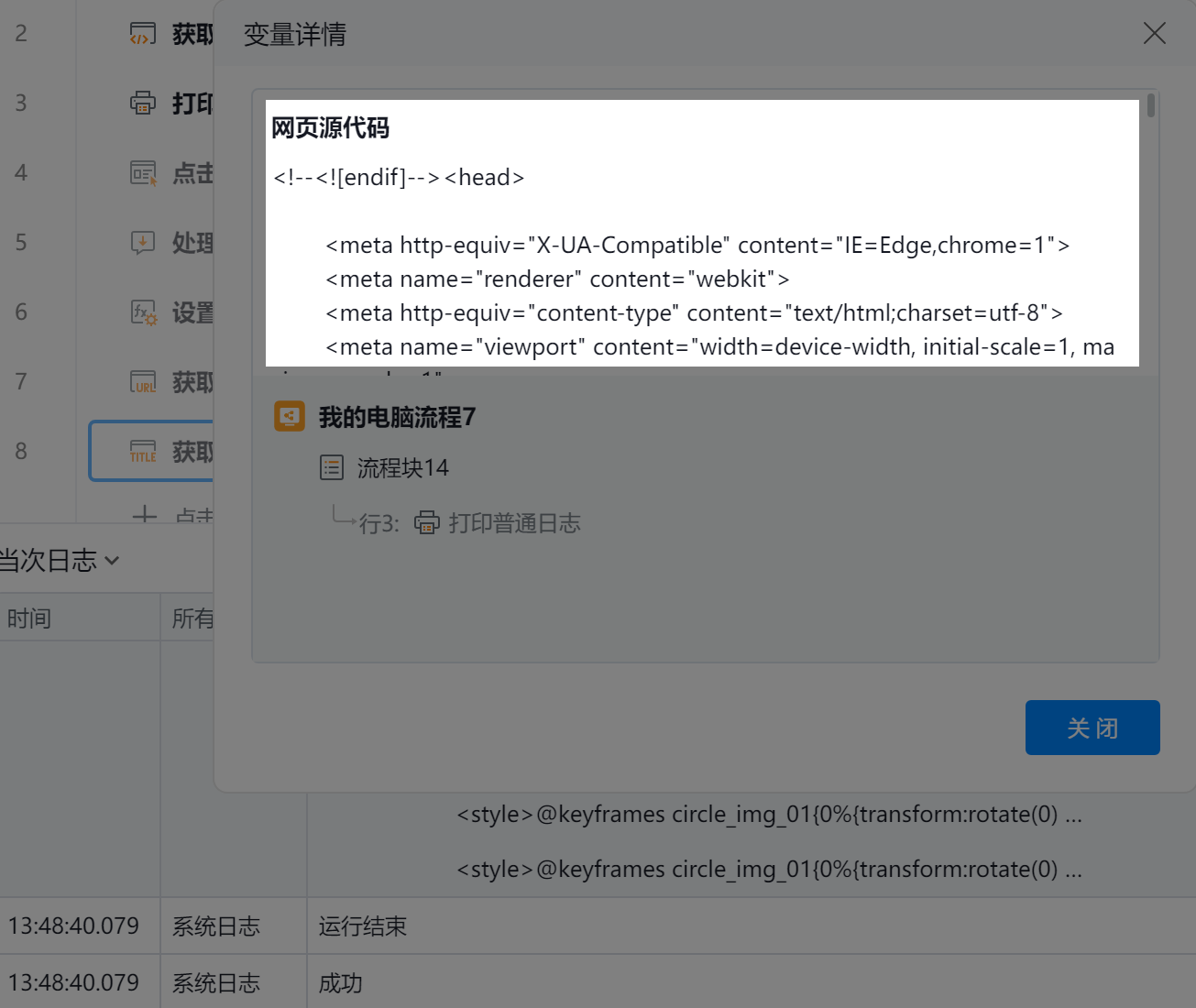Click the list icon beside 流程块14
Viewport: 1196px width, 1008px height.
pos(332,467)
